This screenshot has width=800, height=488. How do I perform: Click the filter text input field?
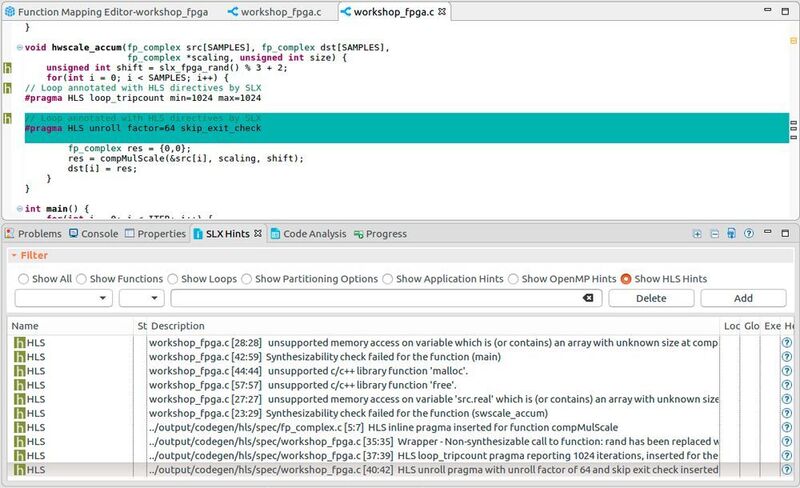pyautogui.click(x=386, y=298)
